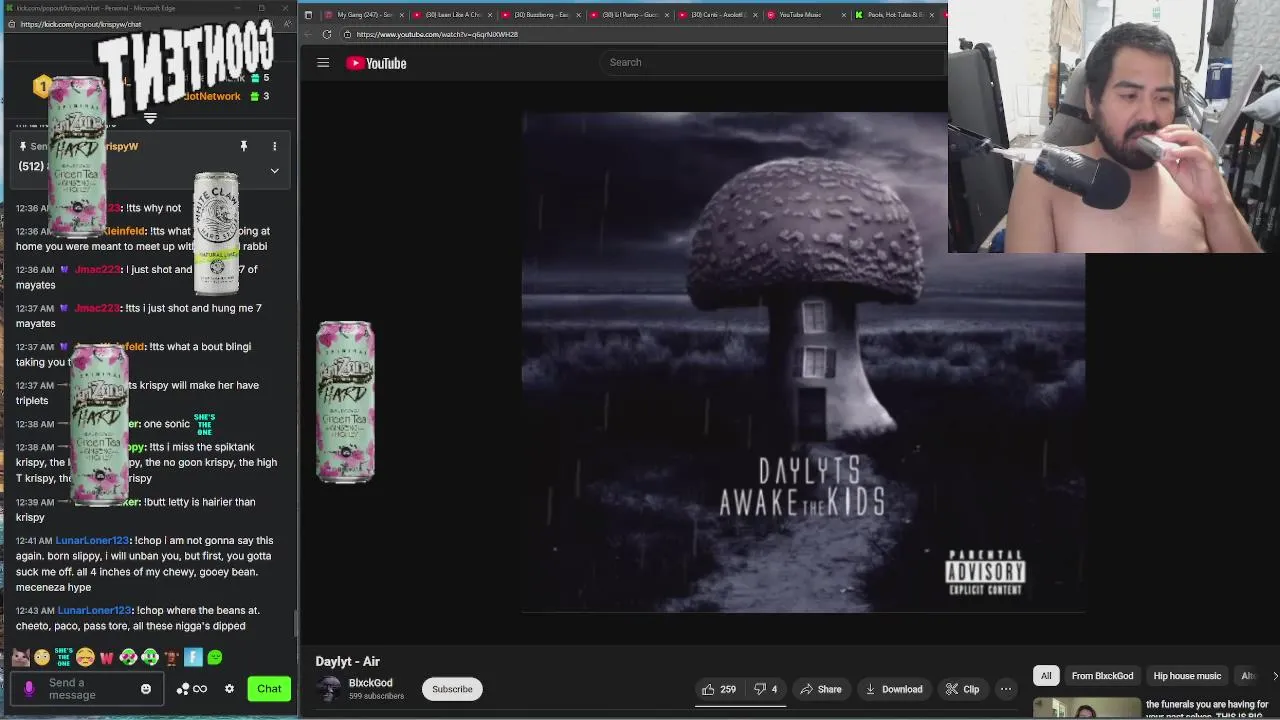
Task: Open LunarLoner123 profile at 12:43 AM
Action: coord(95,610)
